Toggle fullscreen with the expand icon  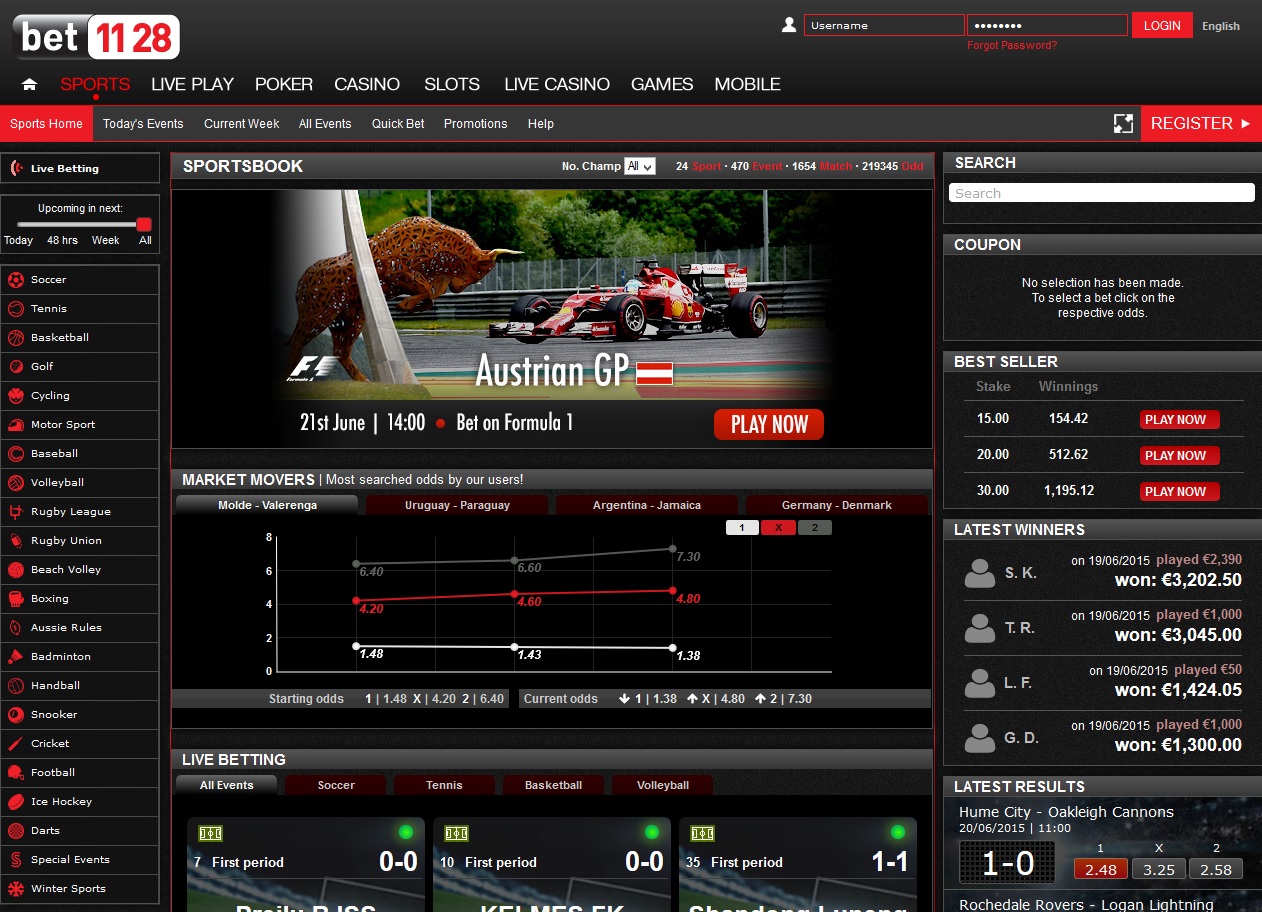point(1124,124)
